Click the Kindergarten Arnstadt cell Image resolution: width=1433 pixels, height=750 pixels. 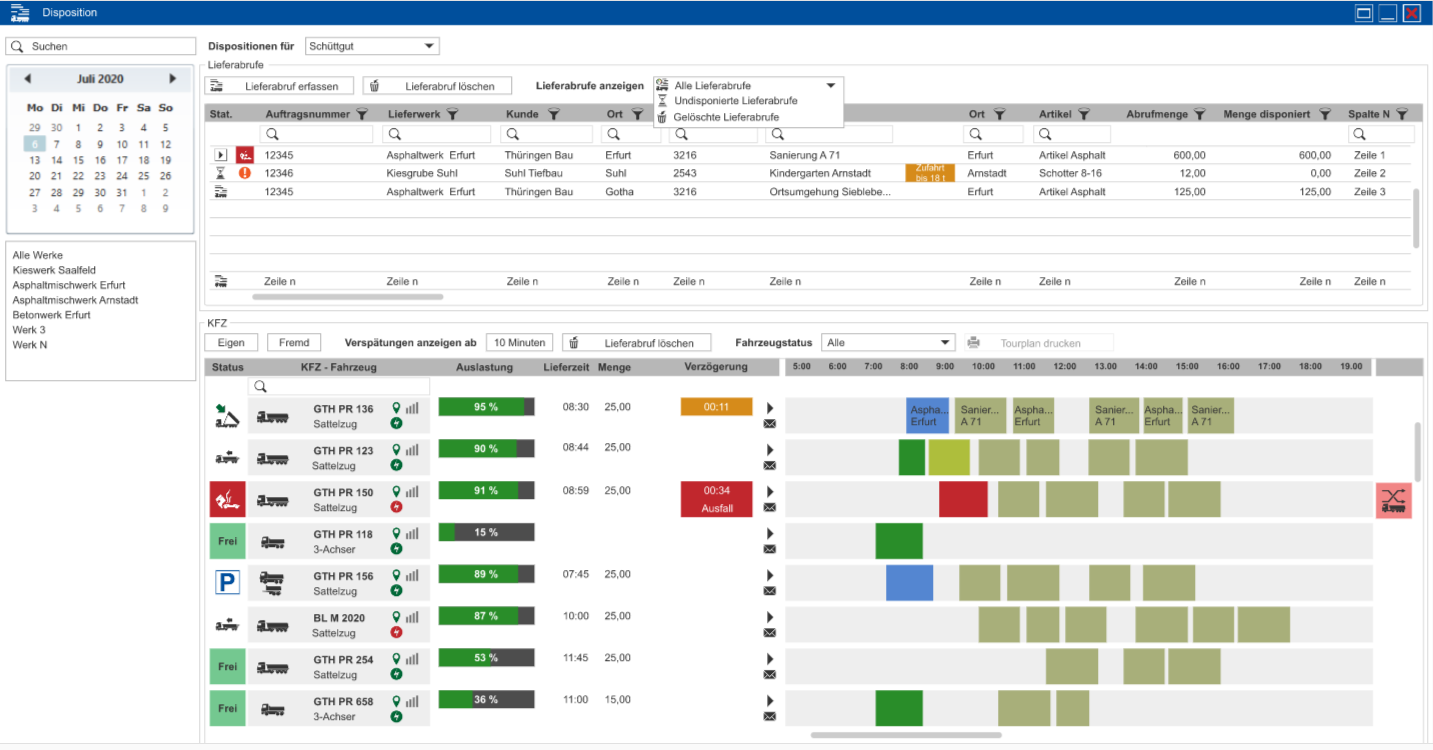coord(818,173)
